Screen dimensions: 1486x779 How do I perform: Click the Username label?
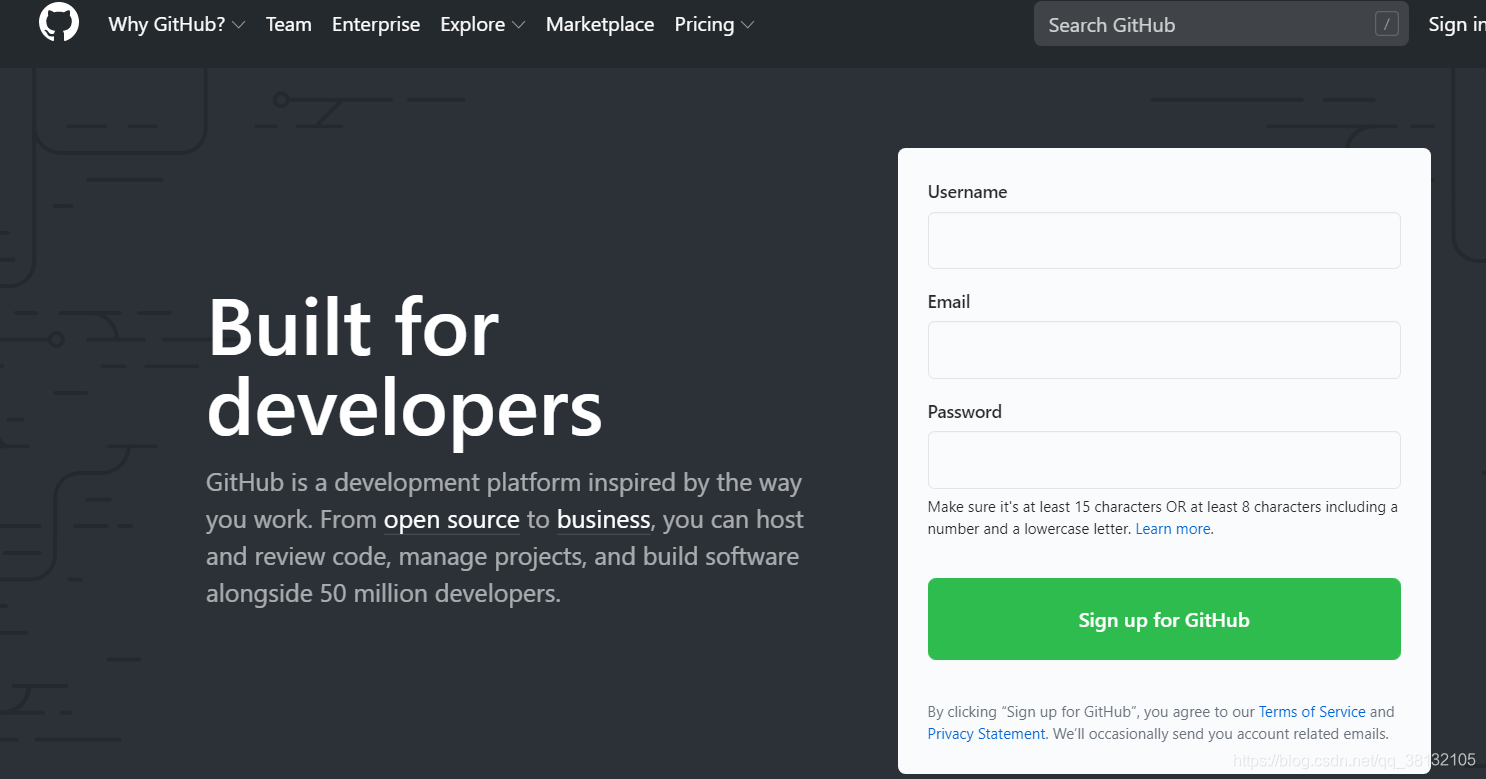click(967, 192)
